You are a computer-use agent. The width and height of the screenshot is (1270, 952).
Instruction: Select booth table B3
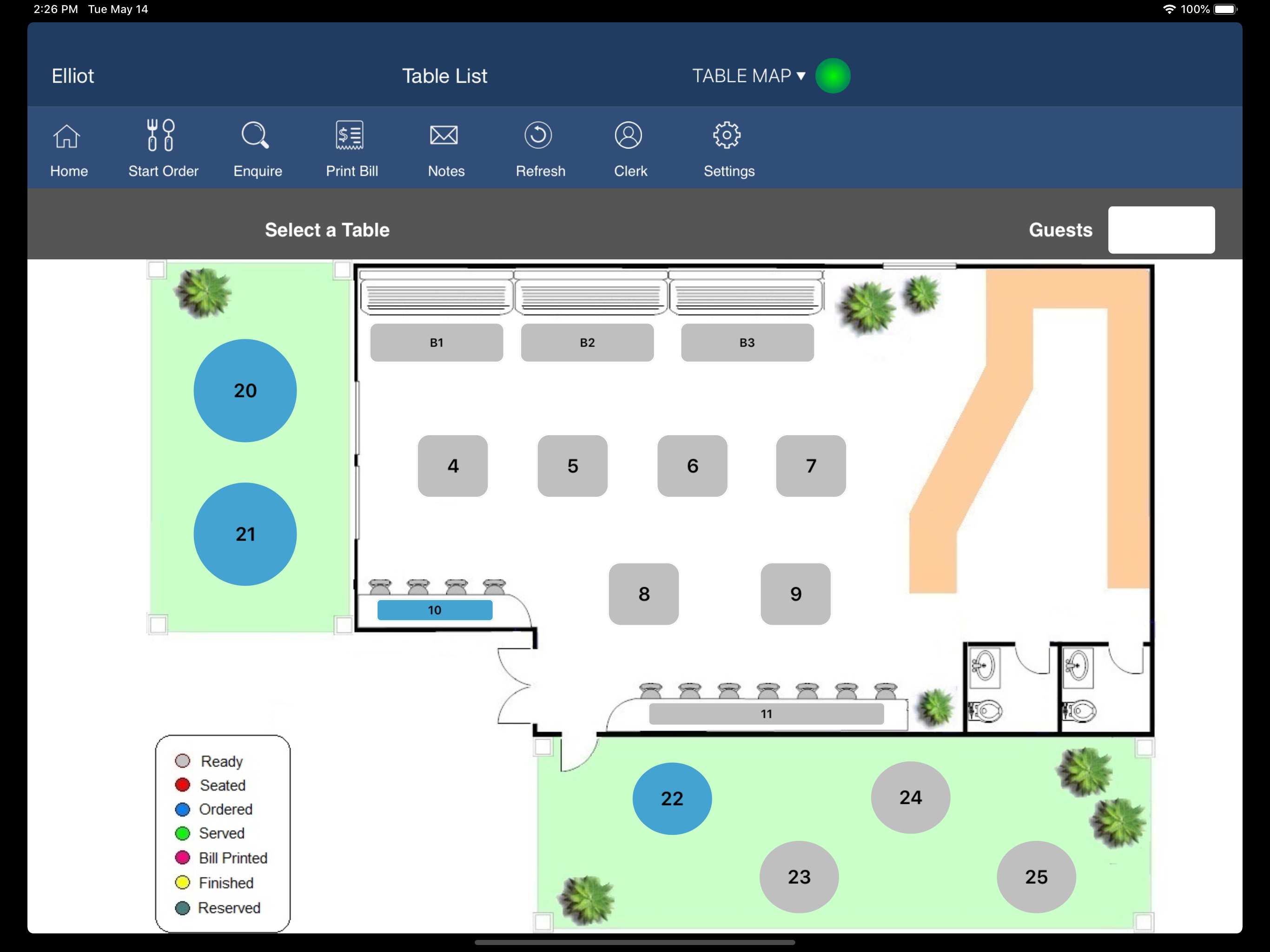[747, 343]
